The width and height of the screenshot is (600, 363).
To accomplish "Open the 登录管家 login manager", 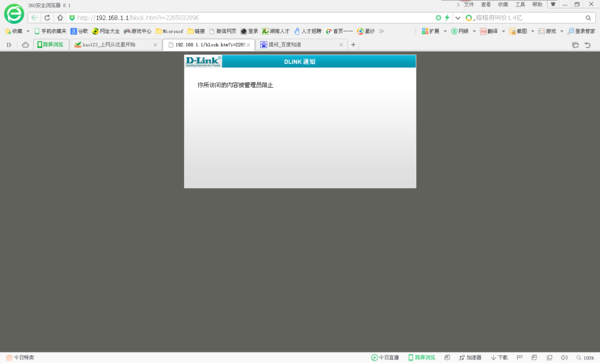I will (581, 31).
